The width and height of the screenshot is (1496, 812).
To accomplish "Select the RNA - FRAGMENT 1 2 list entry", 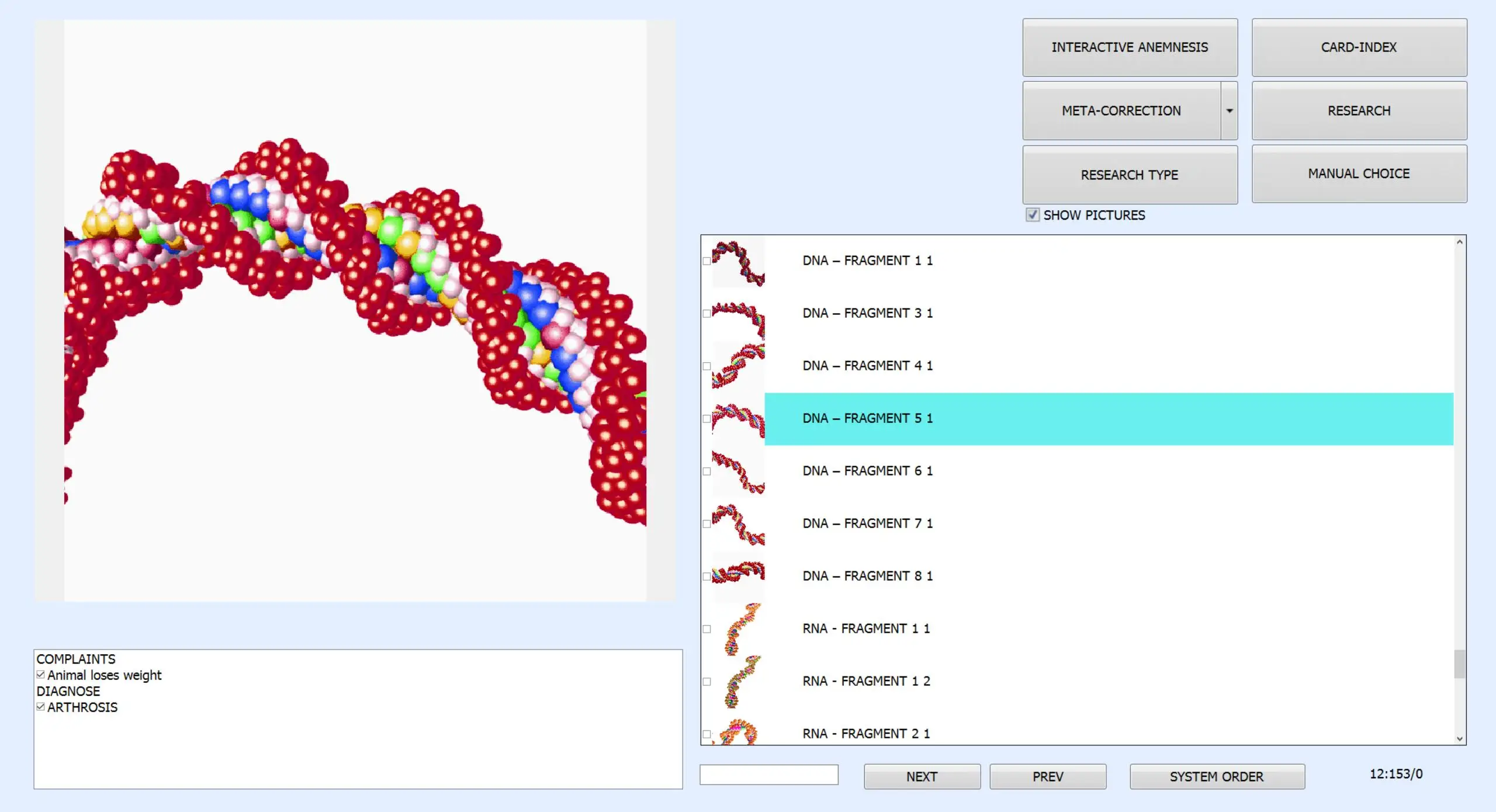I will (866, 681).
